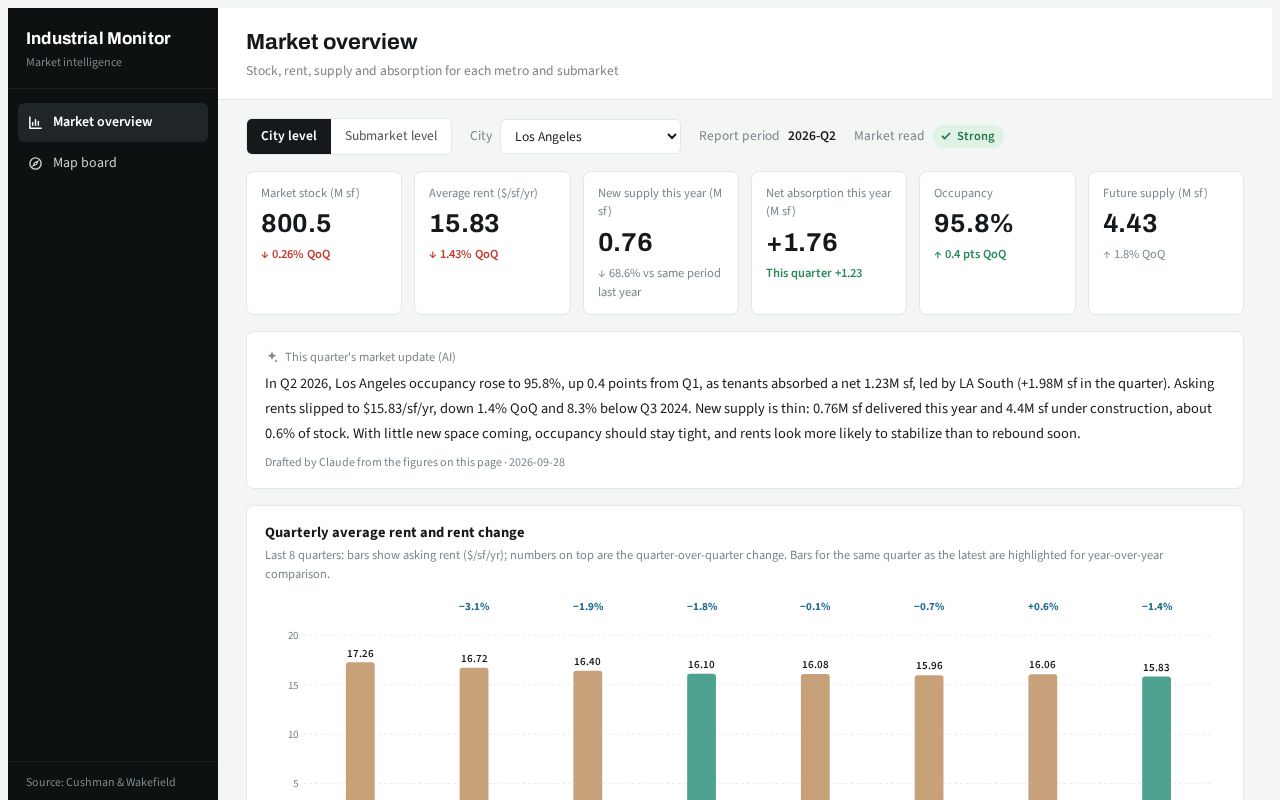Click the report period value 2026-Q2
Viewport: 1280px width, 800px height.
point(812,136)
